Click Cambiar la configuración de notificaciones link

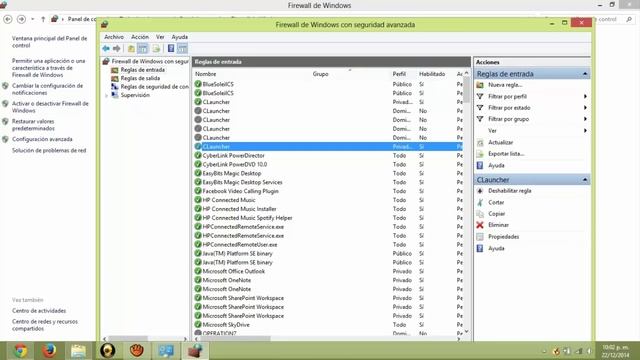[47, 89]
